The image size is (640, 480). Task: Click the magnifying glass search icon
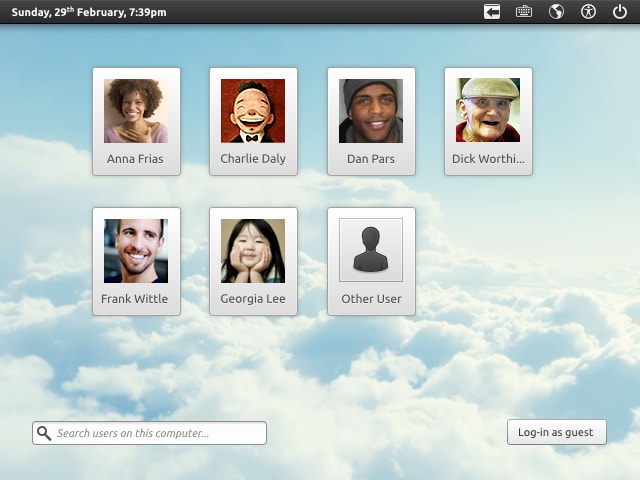(44, 433)
